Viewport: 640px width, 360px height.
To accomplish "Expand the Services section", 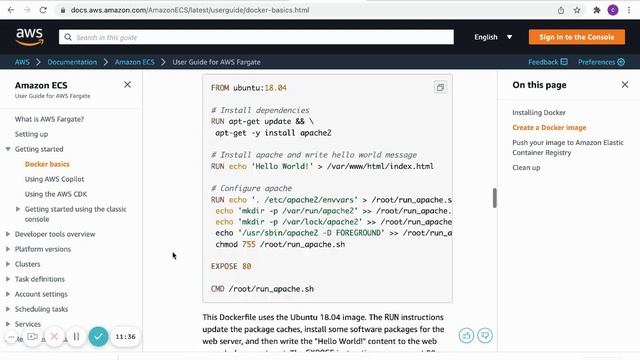I will (x=8, y=324).
